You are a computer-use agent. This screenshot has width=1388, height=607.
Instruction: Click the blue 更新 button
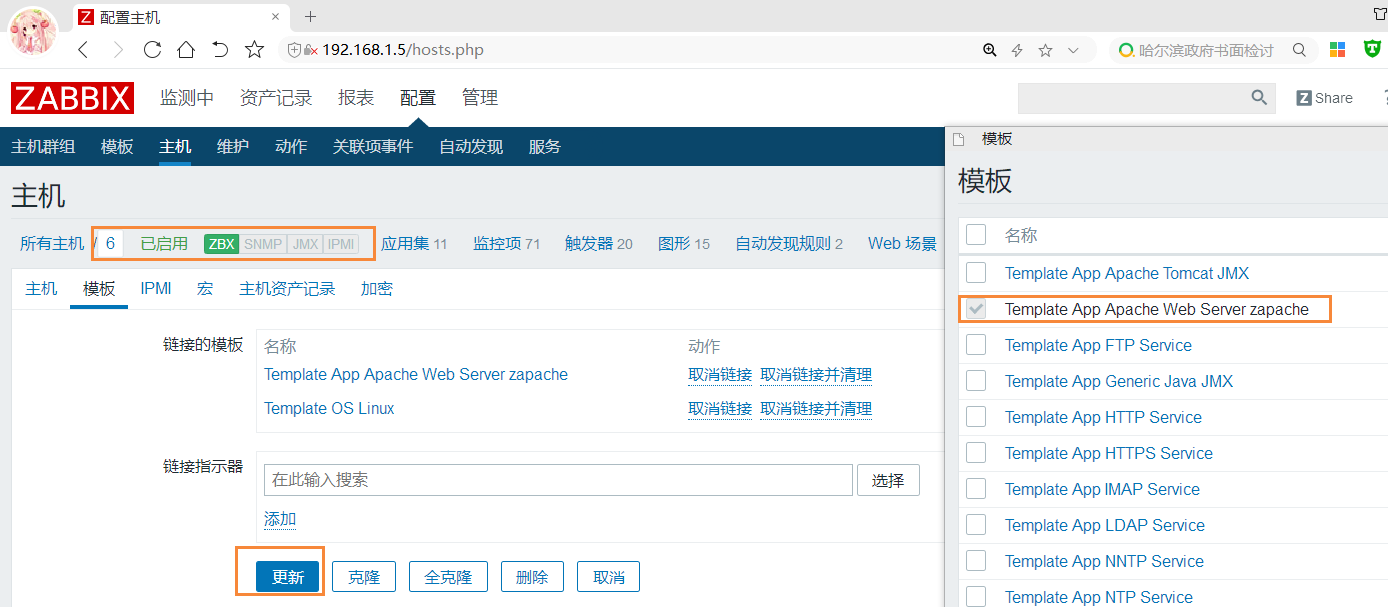[287, 577]
